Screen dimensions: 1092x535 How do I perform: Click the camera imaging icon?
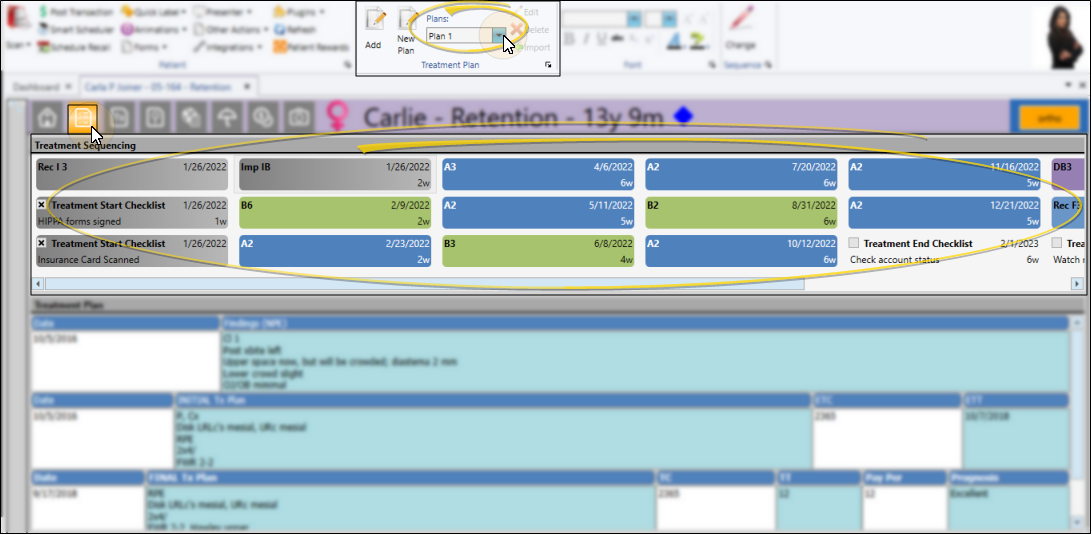point(300,118)
